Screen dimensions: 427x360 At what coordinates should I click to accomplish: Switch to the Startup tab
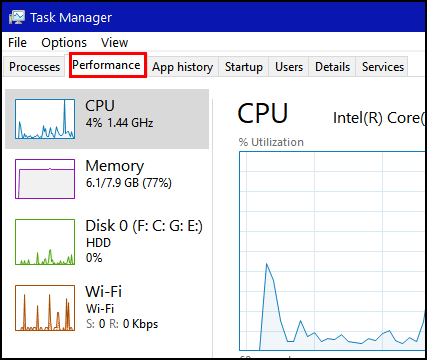244,67
